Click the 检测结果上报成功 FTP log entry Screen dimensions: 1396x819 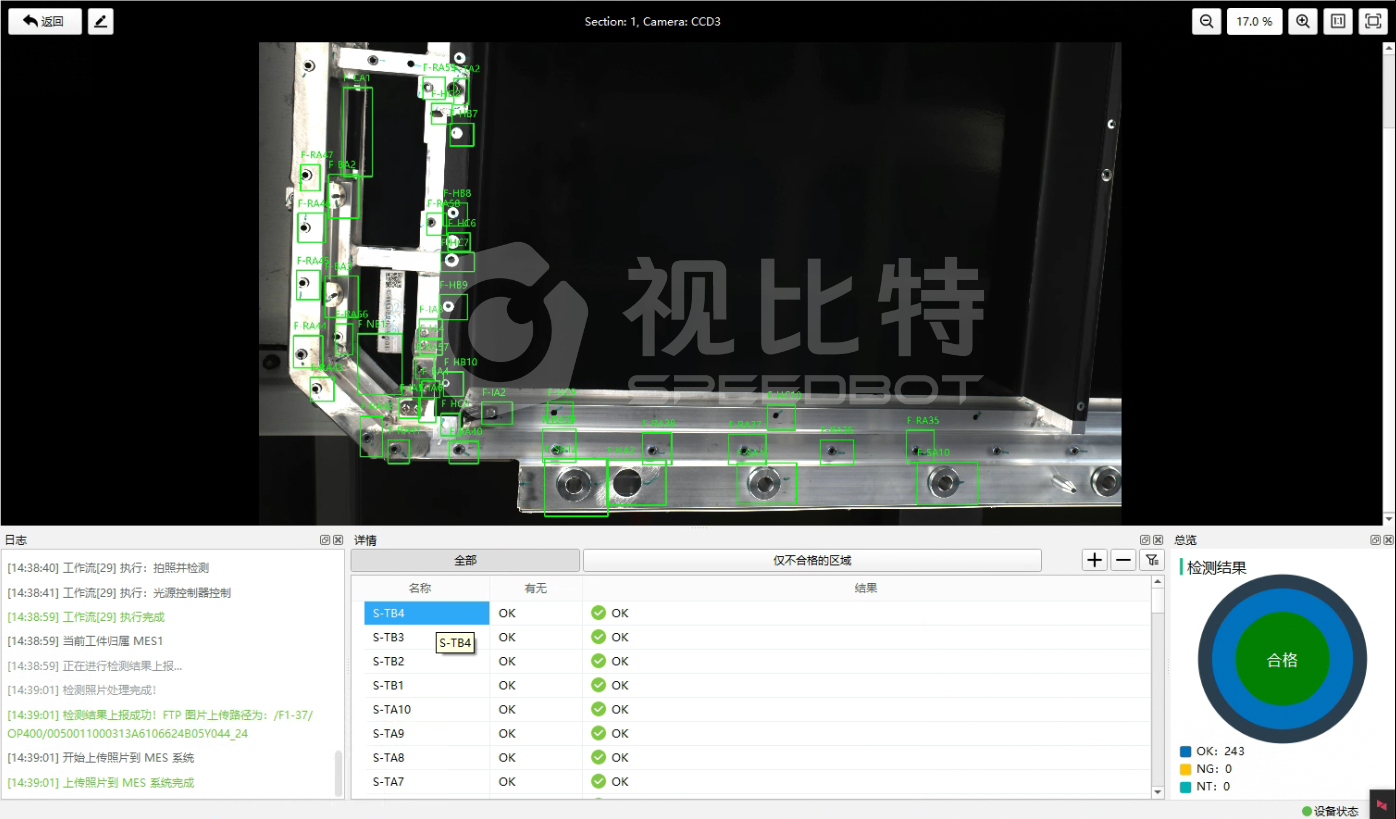point(160,724)
